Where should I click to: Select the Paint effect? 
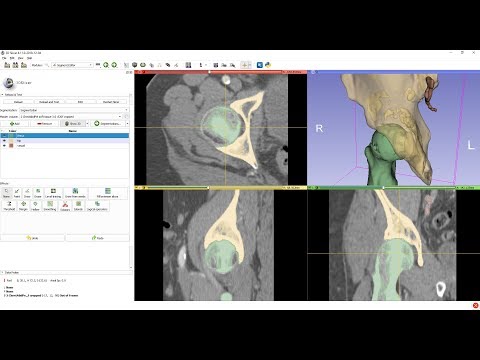click(x=17, y=193)
